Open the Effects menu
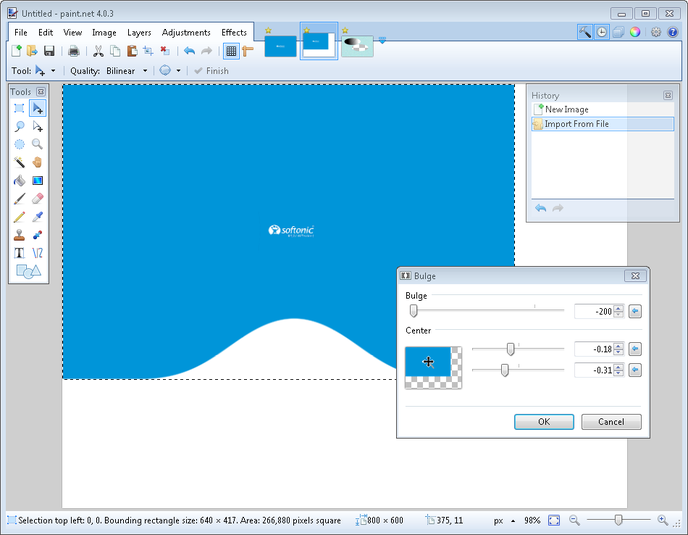The height and width of the screenshot is (535, 688). (234, 32)
